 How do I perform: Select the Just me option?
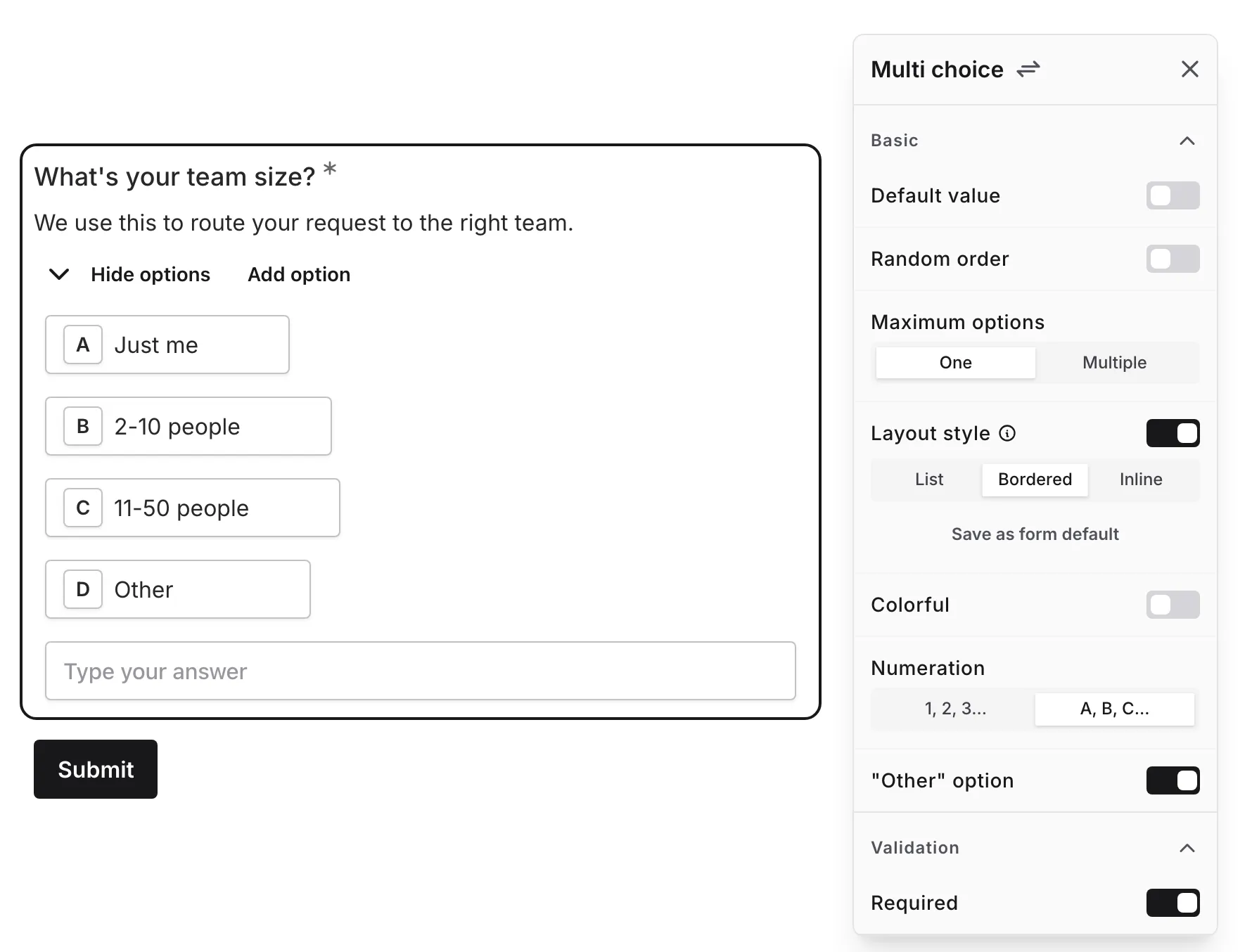click(x=167, y=345)
